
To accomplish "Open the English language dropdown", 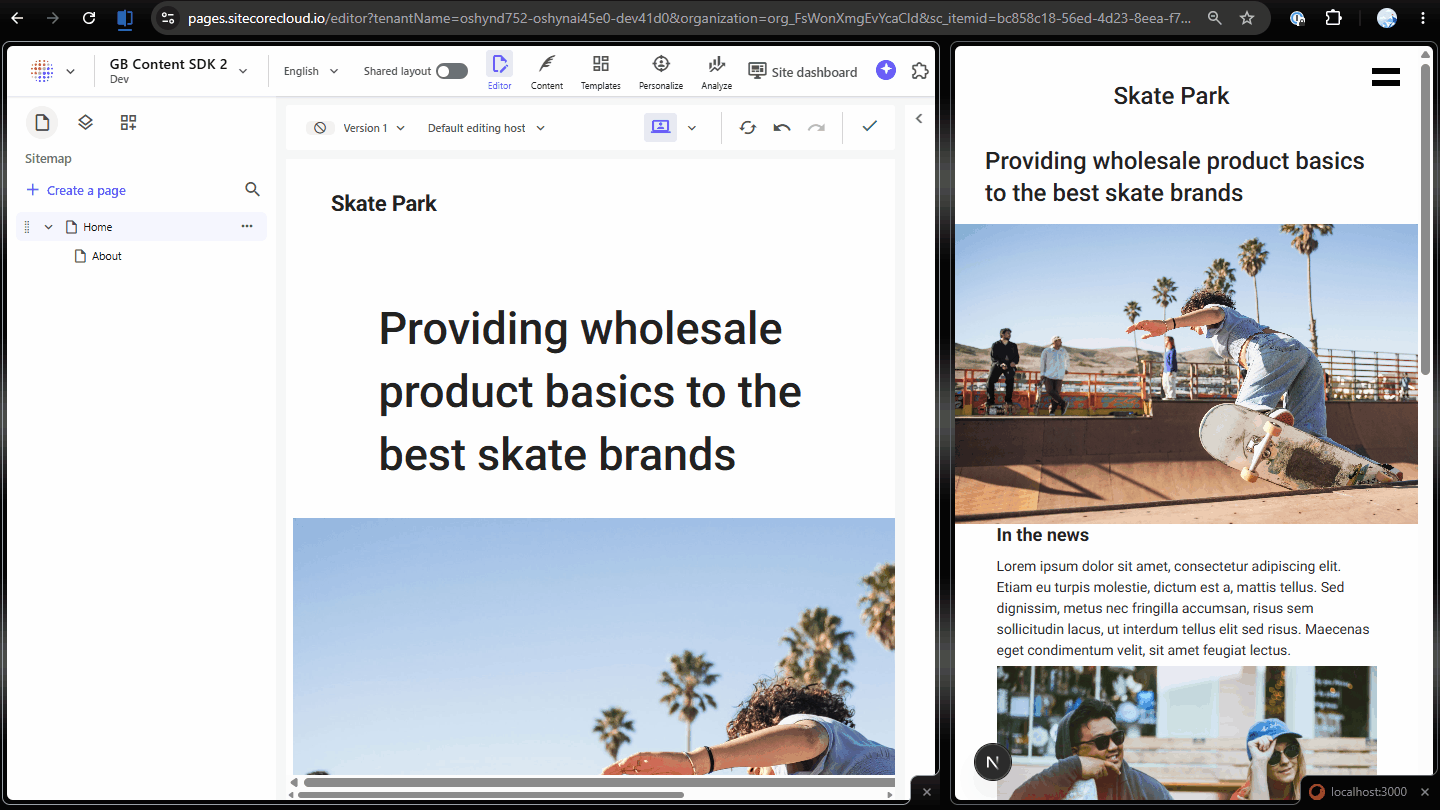I will click(311, 71).
